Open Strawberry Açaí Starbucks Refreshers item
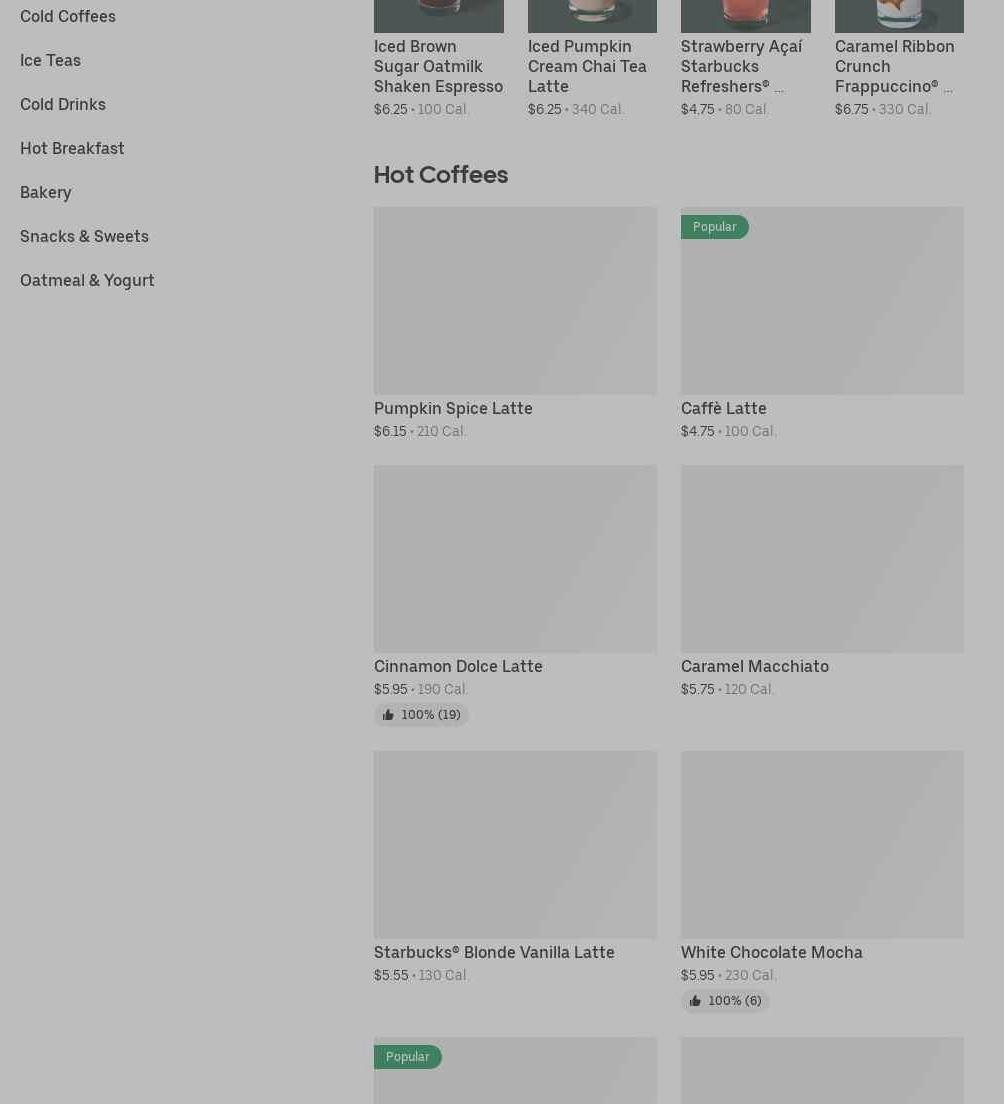The height and width of the screenshot is (1104, 1004). coord(741,66)
